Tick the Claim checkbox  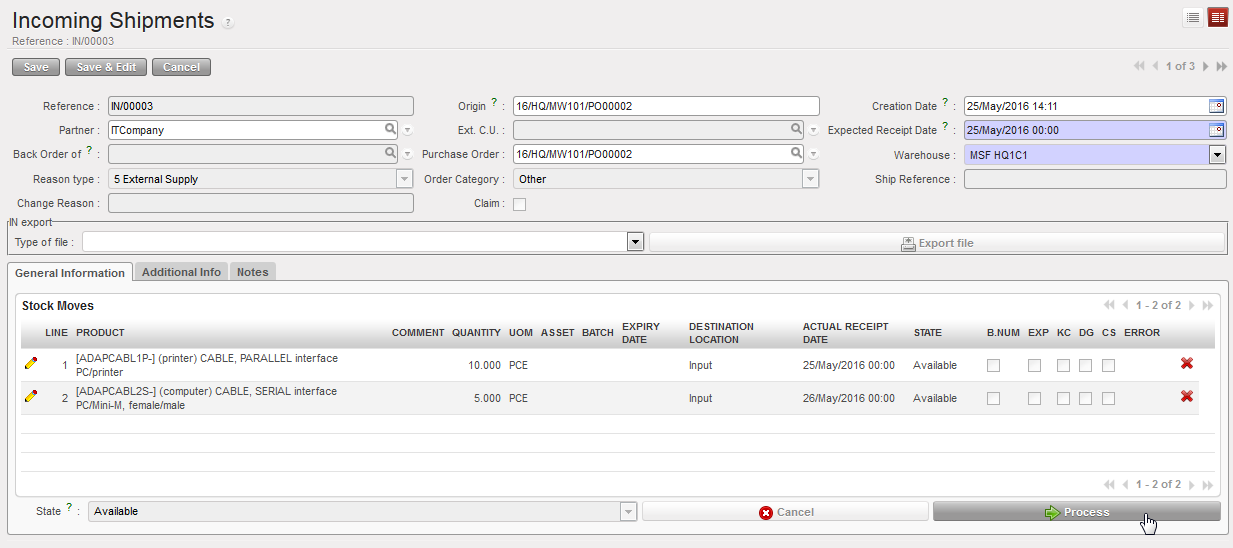click(x=519, y=204)
